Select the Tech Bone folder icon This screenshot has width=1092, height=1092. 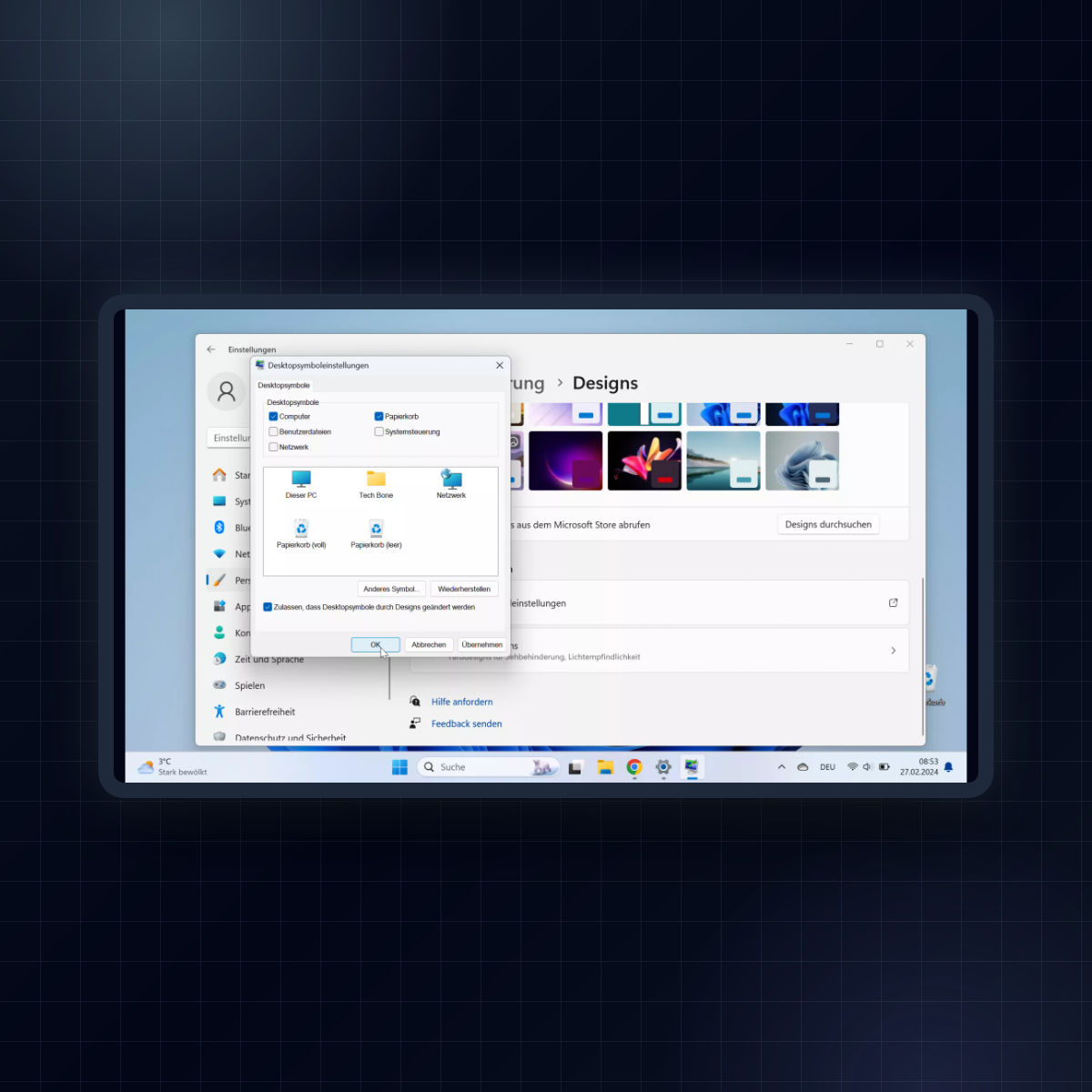pyautogui.click(x=376, y=484)
